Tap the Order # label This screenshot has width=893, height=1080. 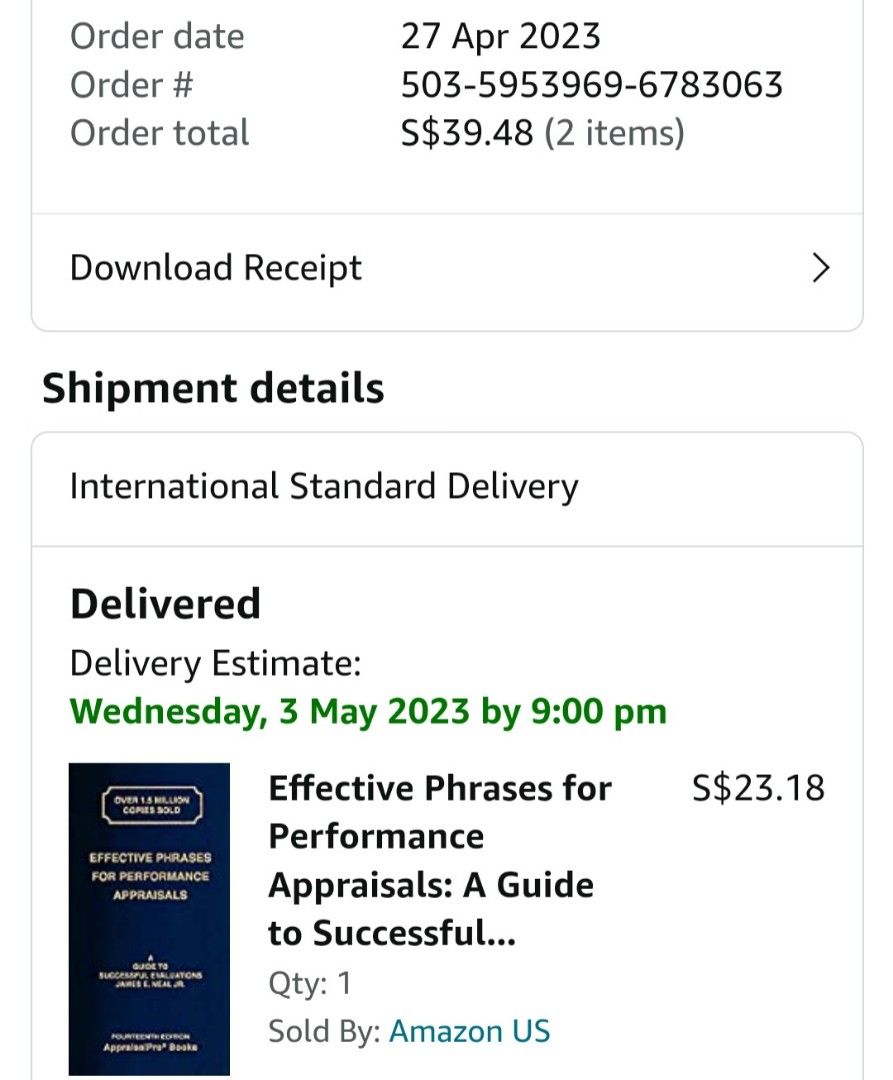[131, 85]
